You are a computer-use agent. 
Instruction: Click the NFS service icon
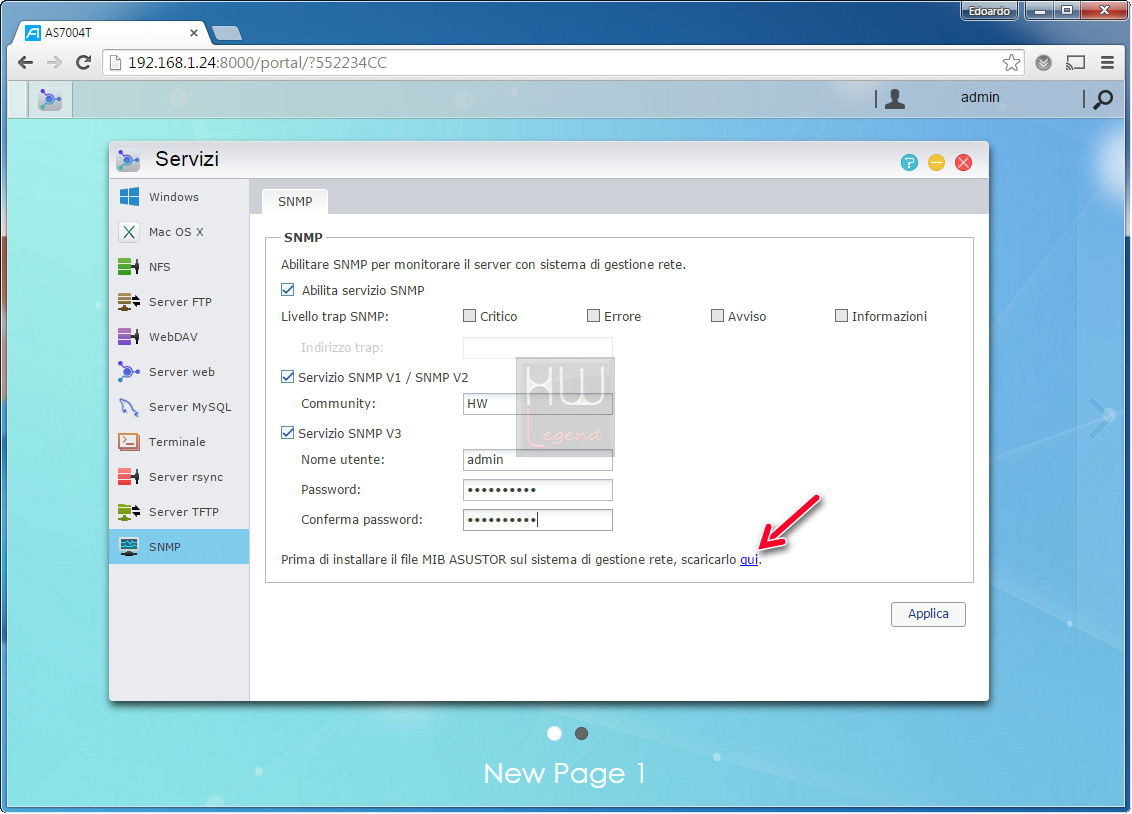(x=129, y=267)
